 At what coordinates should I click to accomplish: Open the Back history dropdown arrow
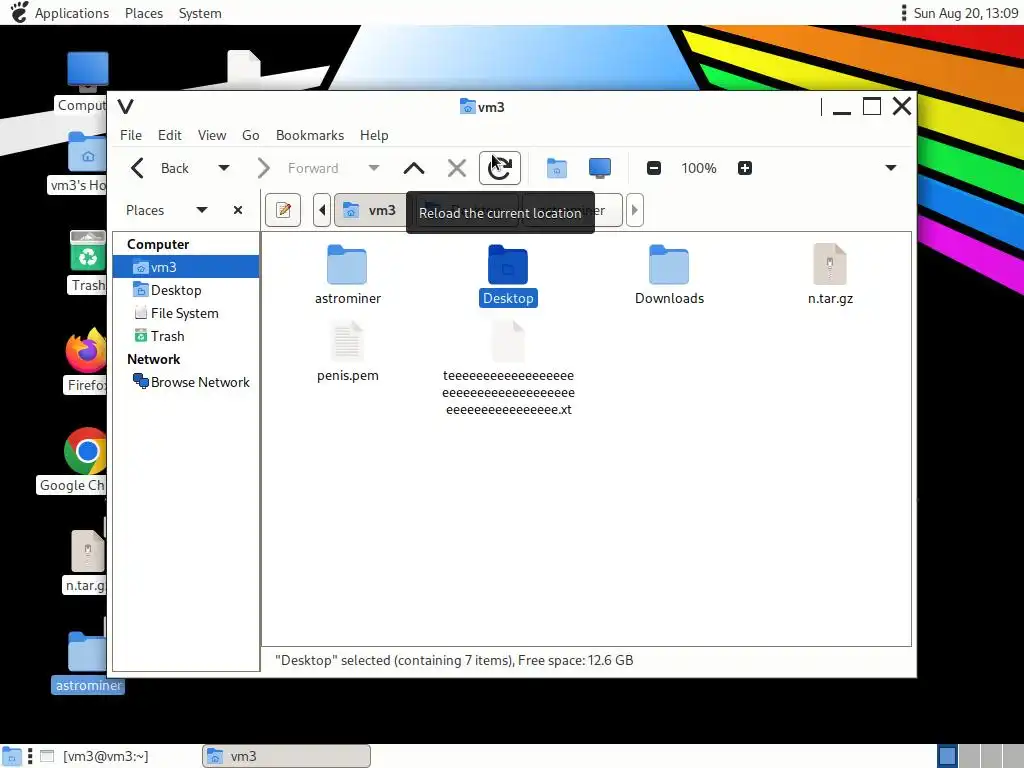[x=223, y=168]
